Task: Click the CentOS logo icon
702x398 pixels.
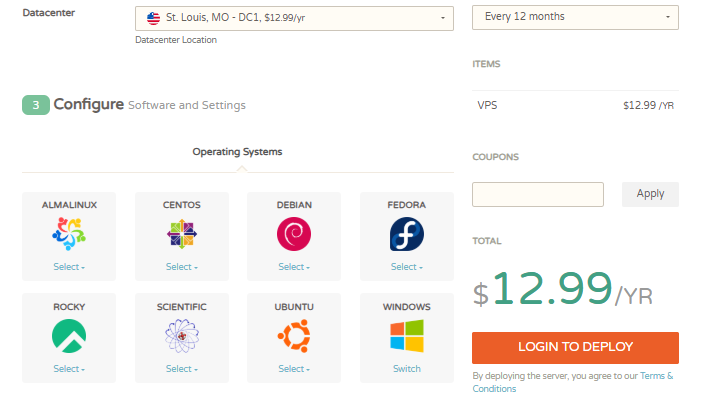Action: [x=182, y=234]
